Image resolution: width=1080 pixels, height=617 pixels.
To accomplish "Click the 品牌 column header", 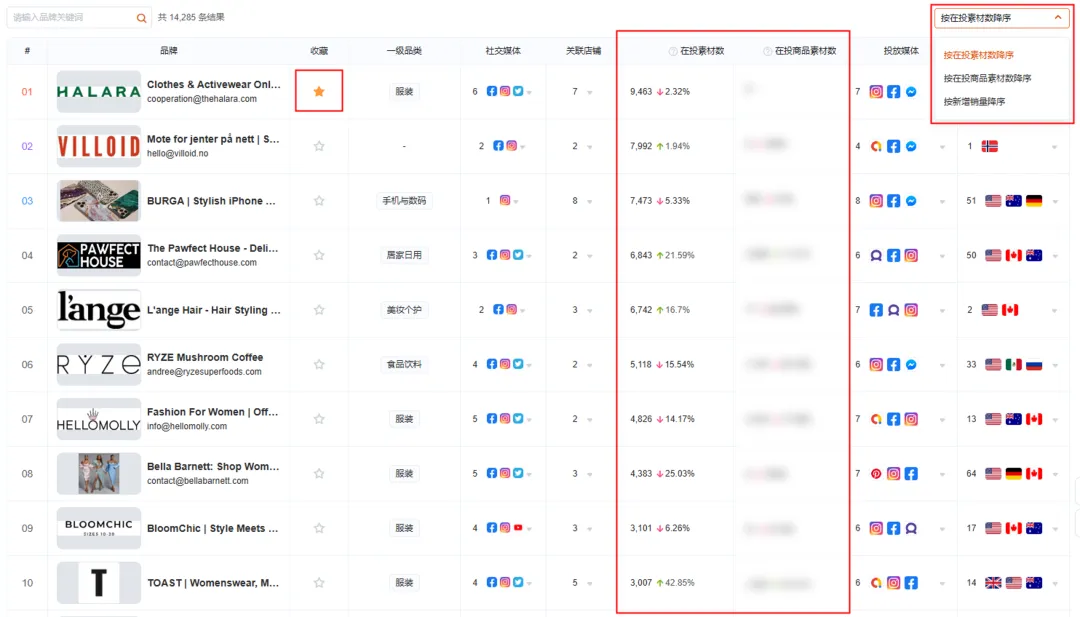I will click(169, 50).
